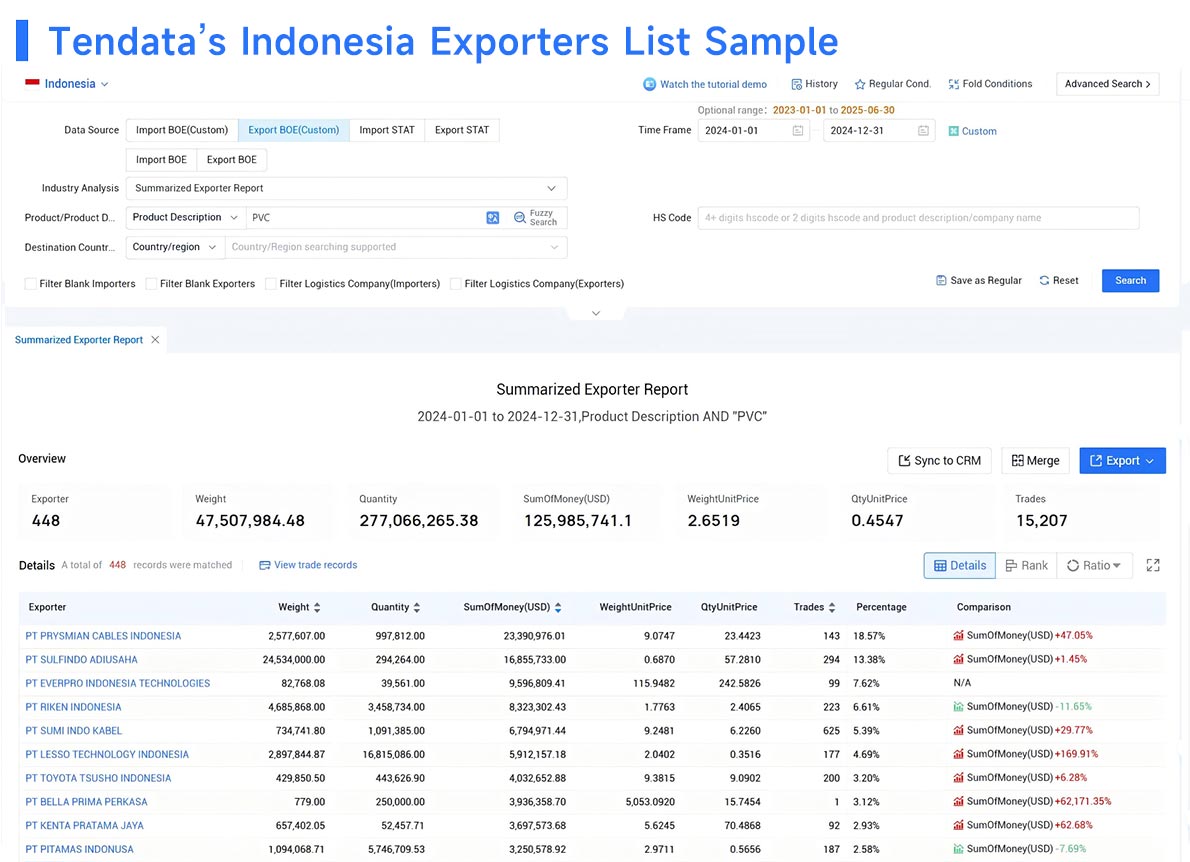Select Import BOE data source
Image resolution: width=1190 pixels, height=862 pixels.
pyautogui.click(x=161, y=160)
